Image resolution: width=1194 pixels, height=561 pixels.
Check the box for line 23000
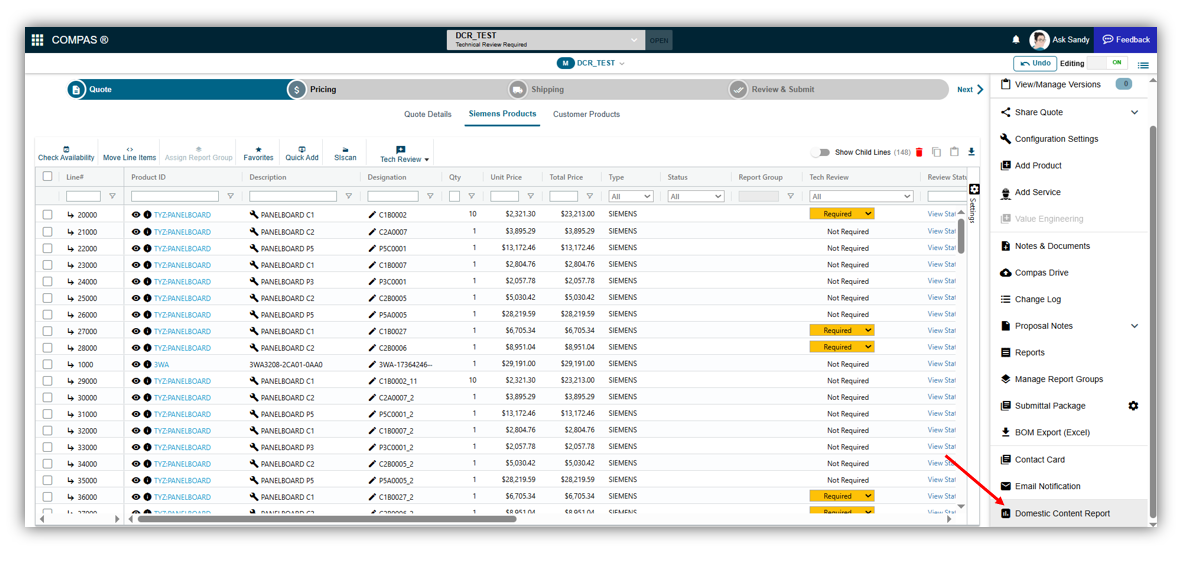(x=48, y=265)
